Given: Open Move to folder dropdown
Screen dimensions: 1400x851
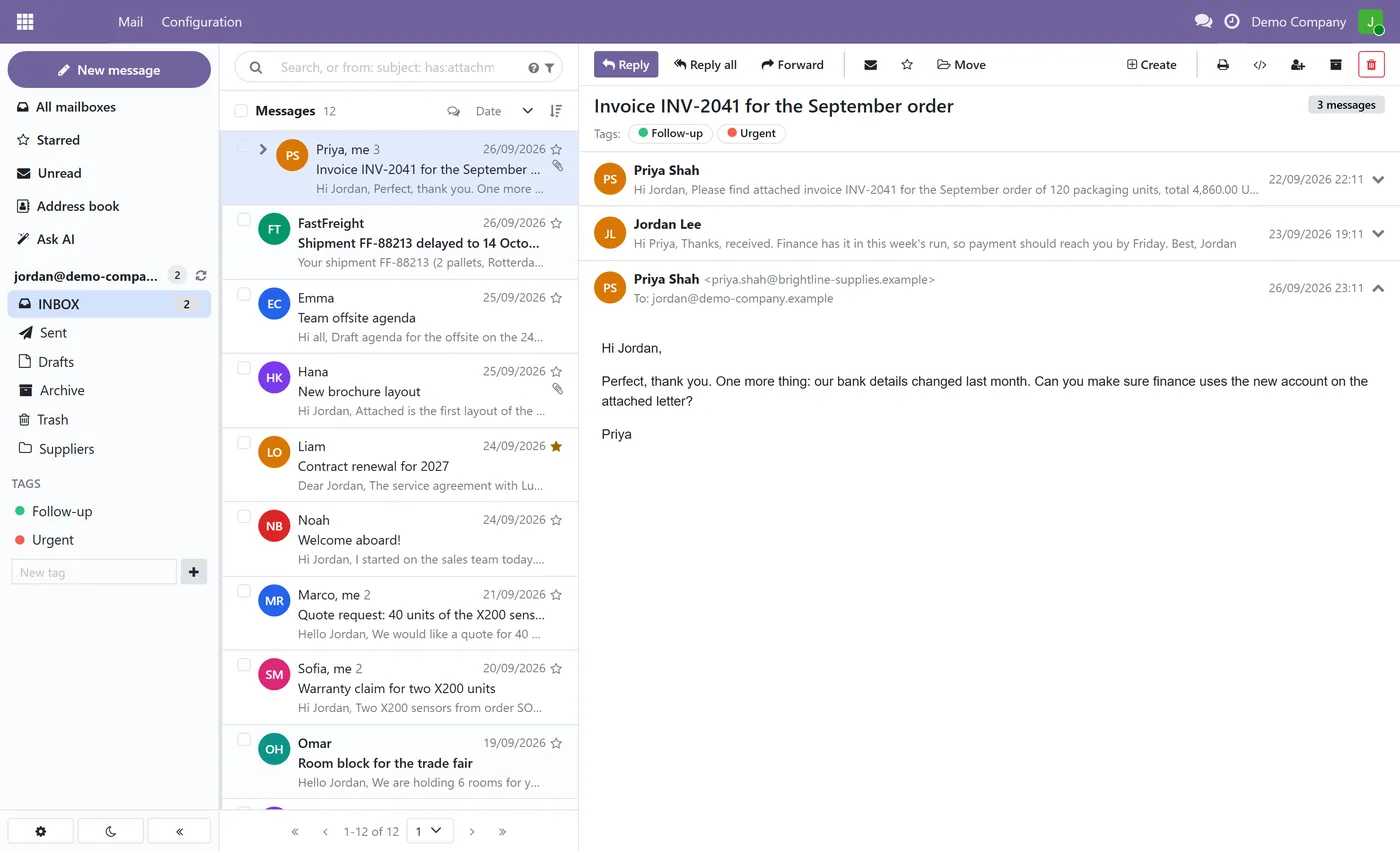Looking at the screenshot, I should (961, 65).
